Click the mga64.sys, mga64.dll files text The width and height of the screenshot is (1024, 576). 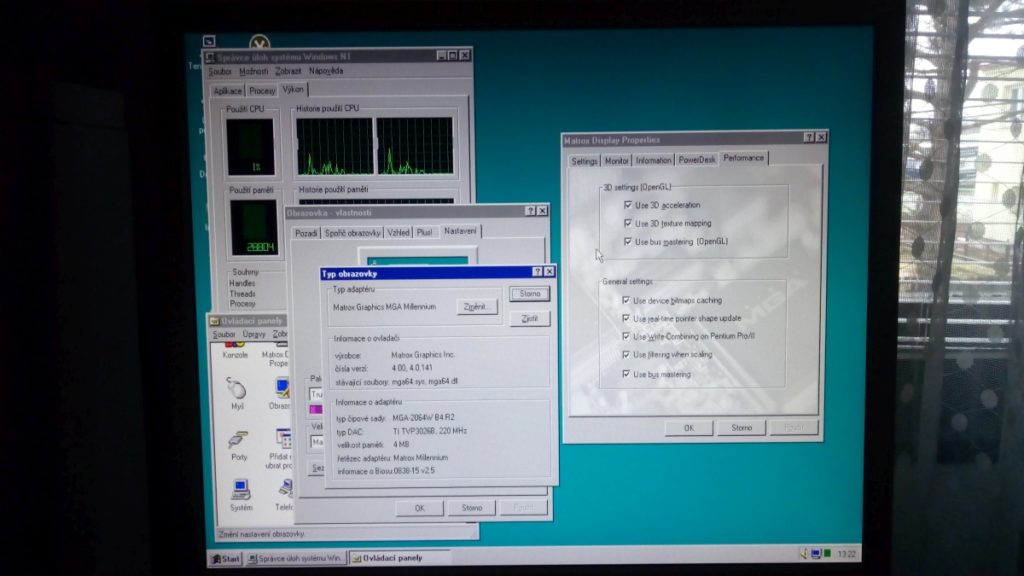(425, 381)
